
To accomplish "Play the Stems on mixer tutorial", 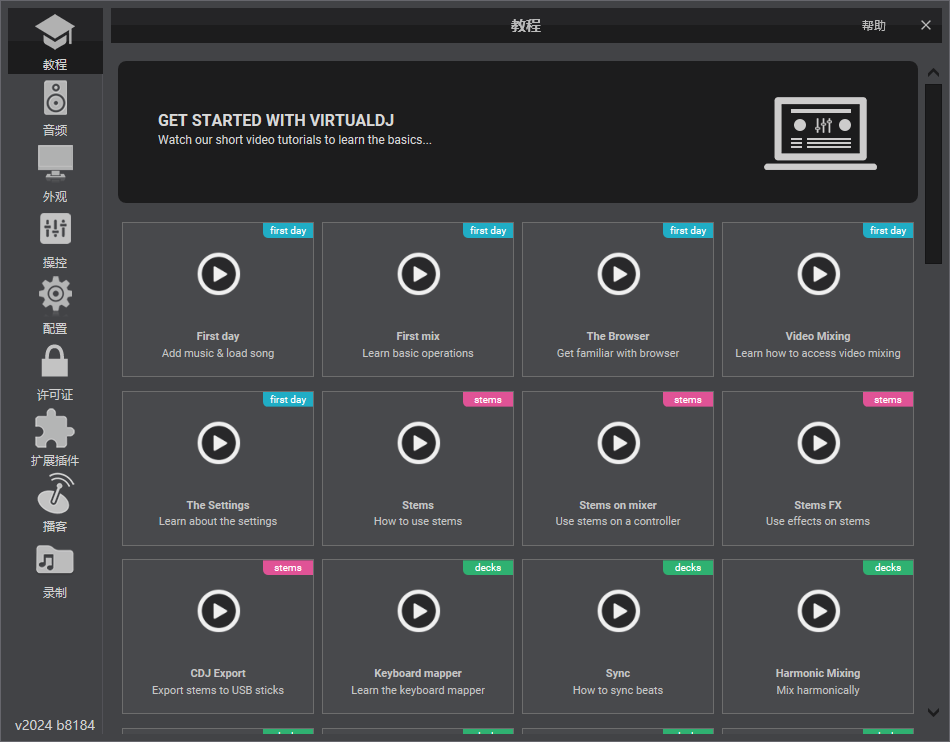I will pyautogui.click(x=619, y=443).
